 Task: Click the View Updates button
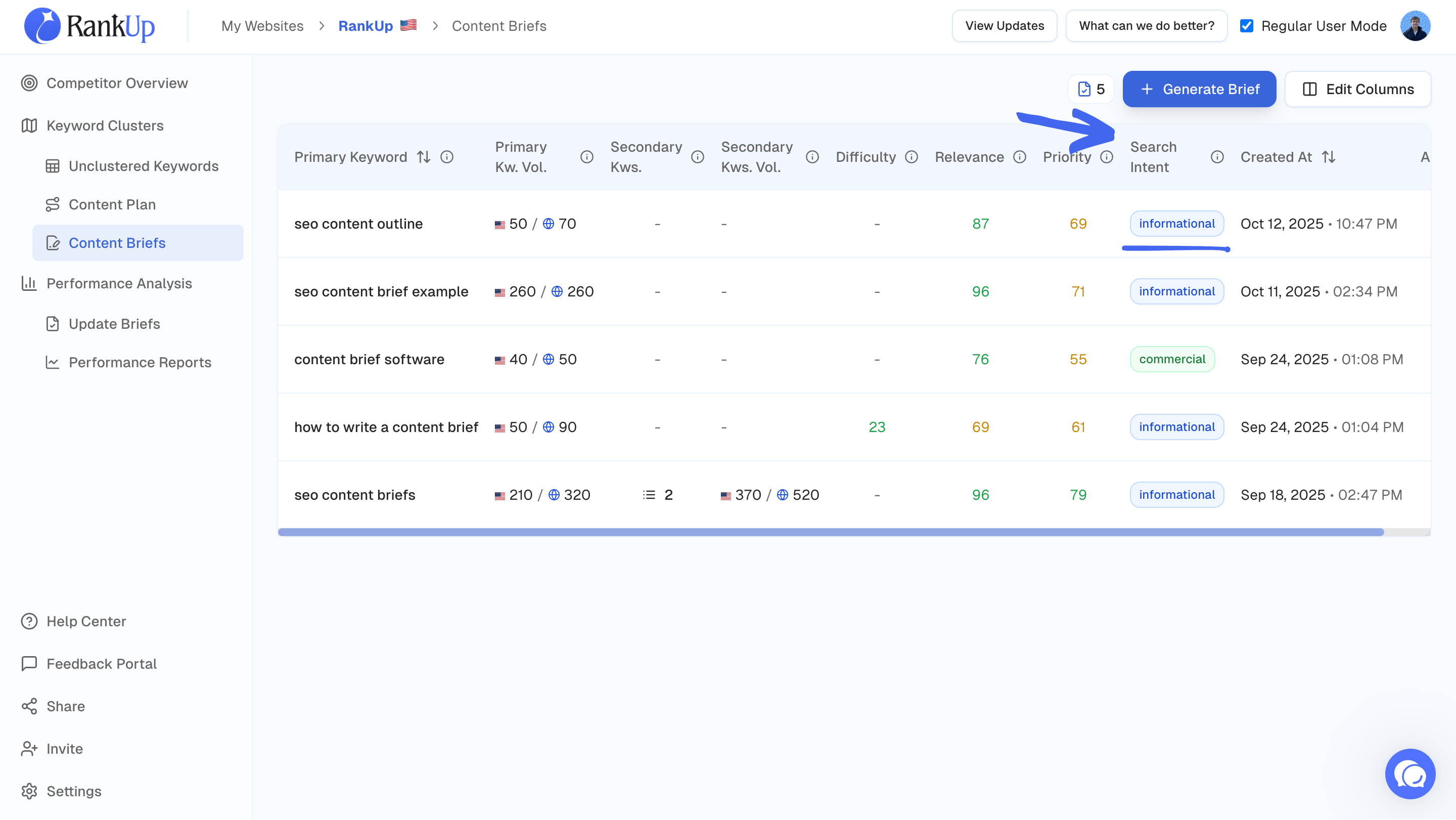pos(1004,26)
